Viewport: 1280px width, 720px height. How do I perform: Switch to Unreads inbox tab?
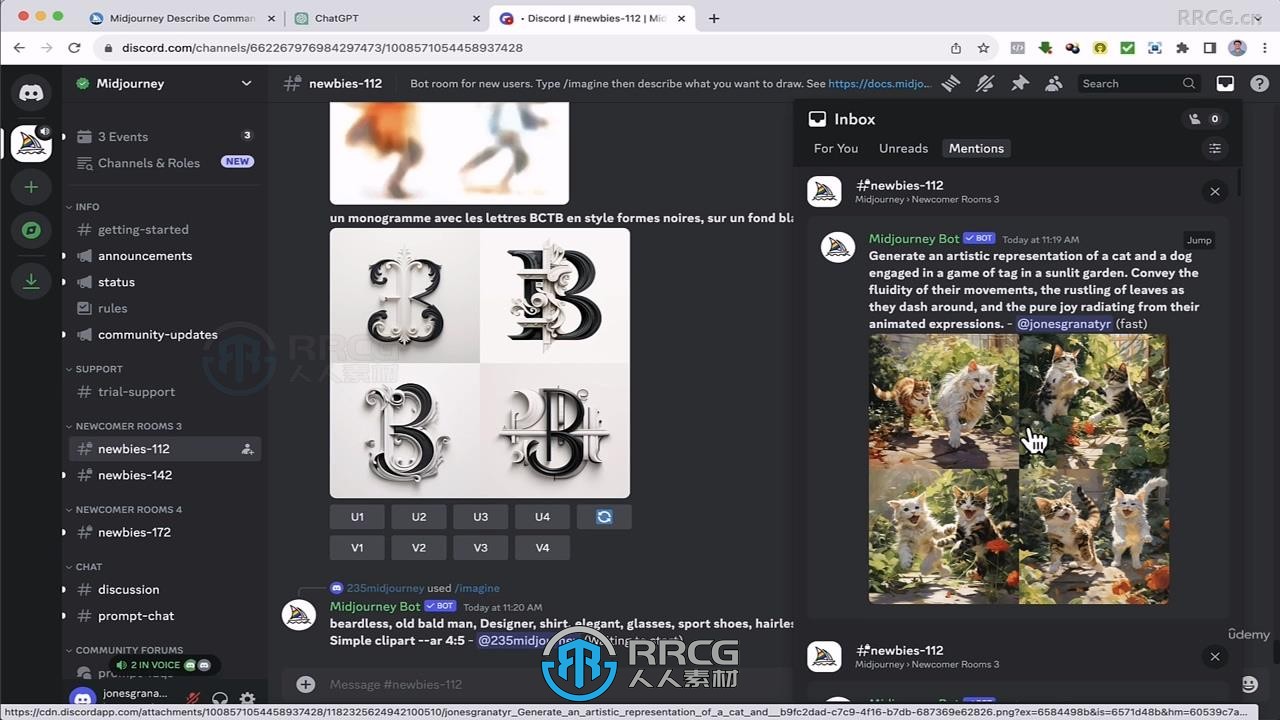coord(904,148)
